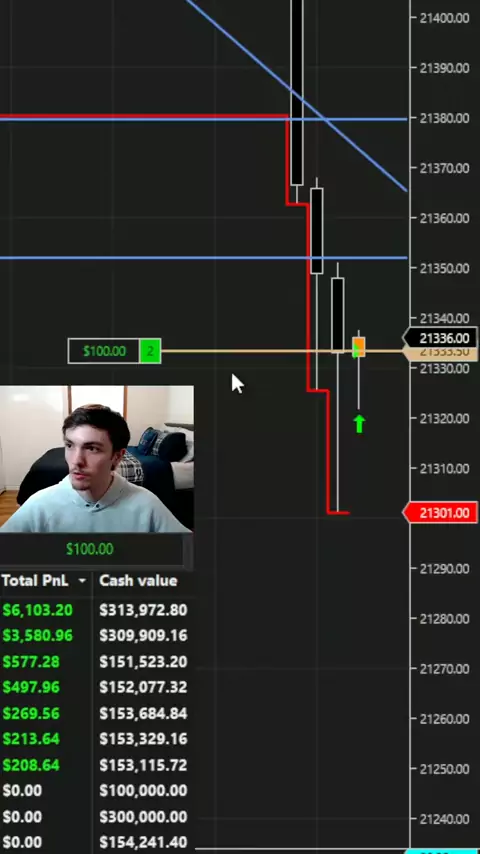Click the $100.00 box below the webcam
The height and width of the screenshot is (854, 480).
tap(90, 549)
